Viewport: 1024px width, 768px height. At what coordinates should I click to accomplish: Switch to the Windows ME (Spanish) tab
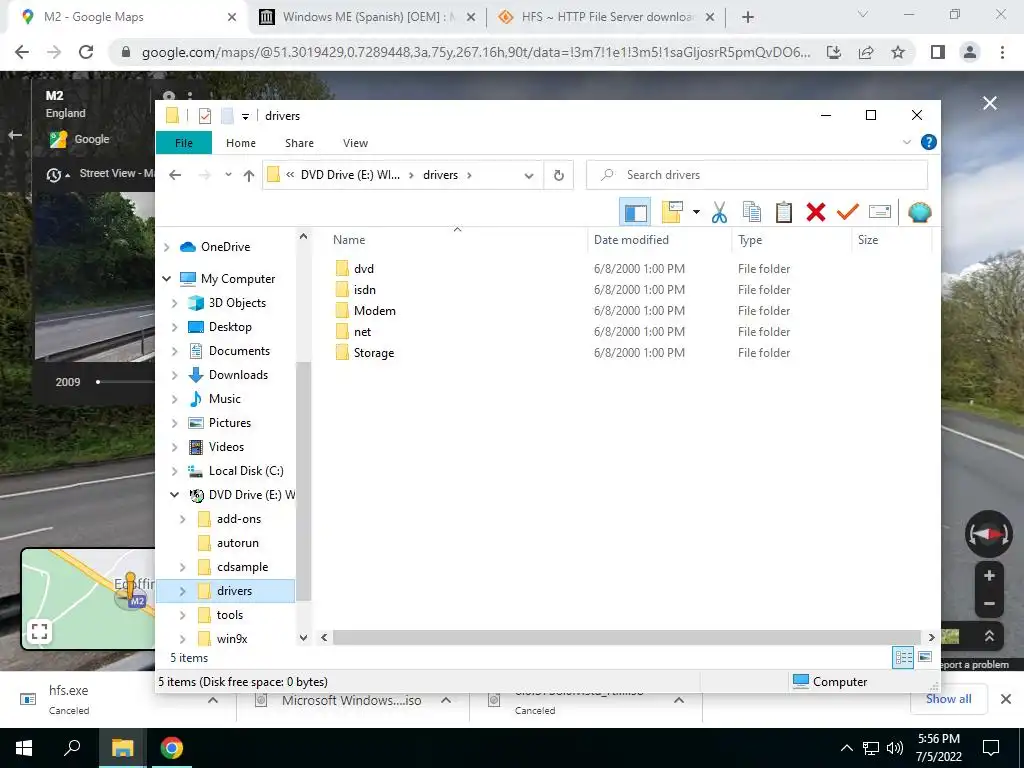point(368,17)
